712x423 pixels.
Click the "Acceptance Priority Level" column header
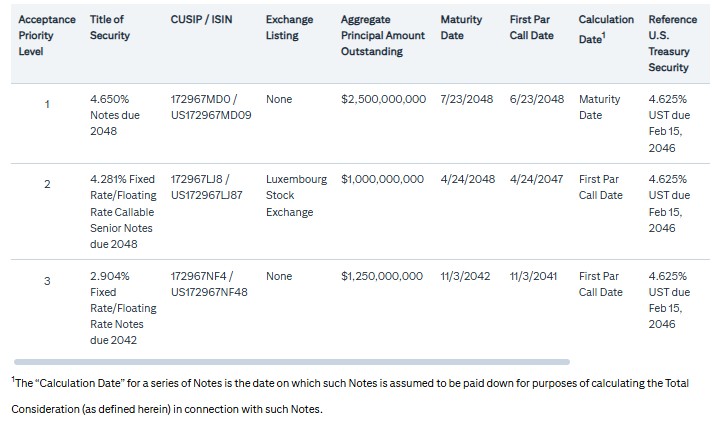click(46, 35)
